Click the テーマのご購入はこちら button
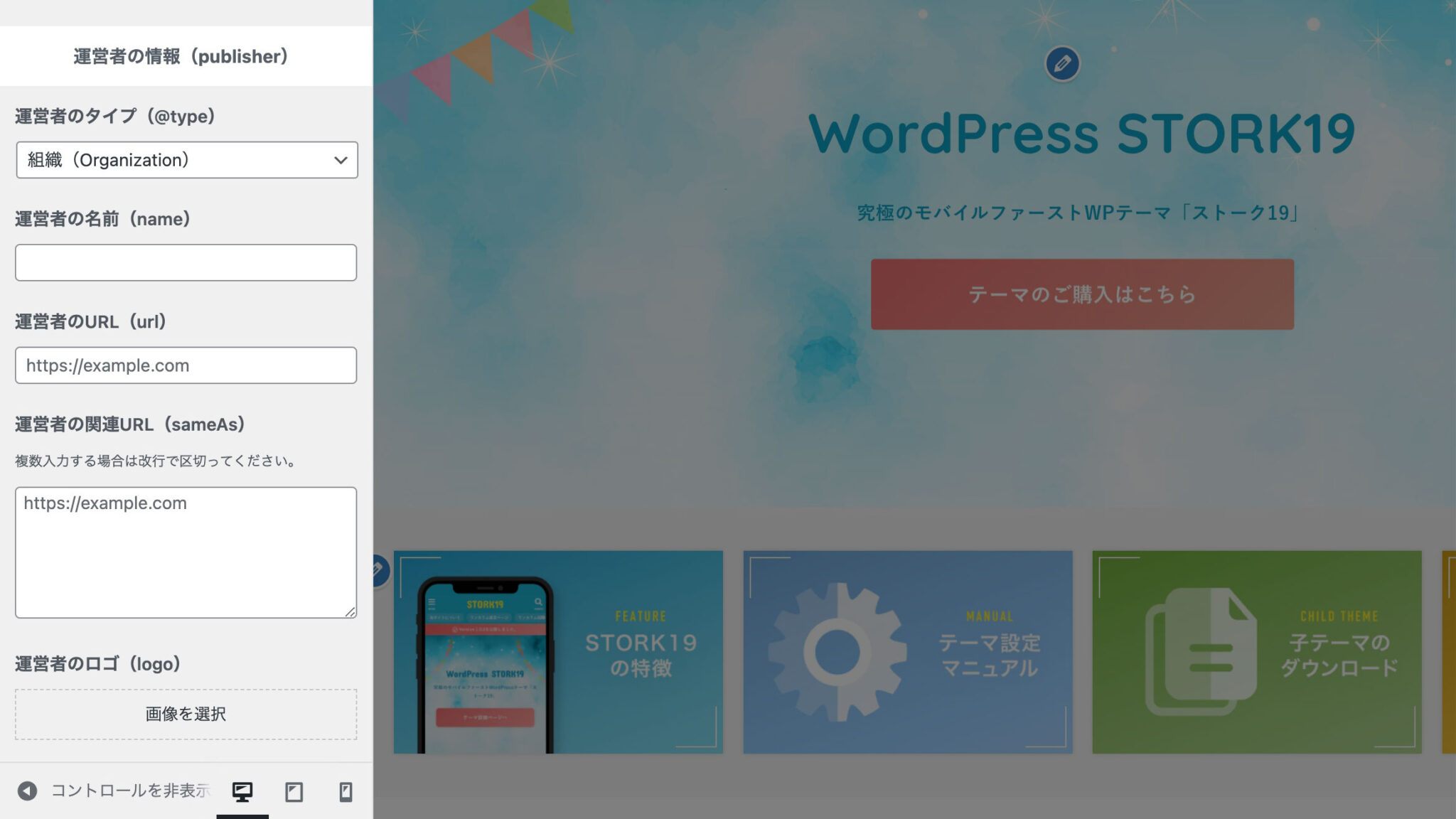 click(1082, 294)
